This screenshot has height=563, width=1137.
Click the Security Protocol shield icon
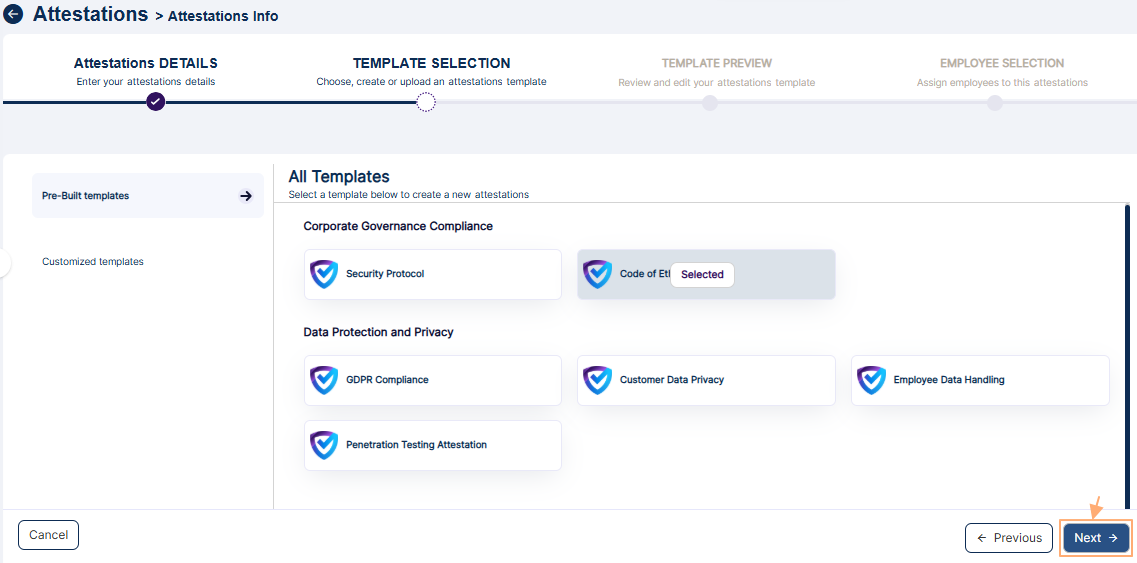(324, 274)
